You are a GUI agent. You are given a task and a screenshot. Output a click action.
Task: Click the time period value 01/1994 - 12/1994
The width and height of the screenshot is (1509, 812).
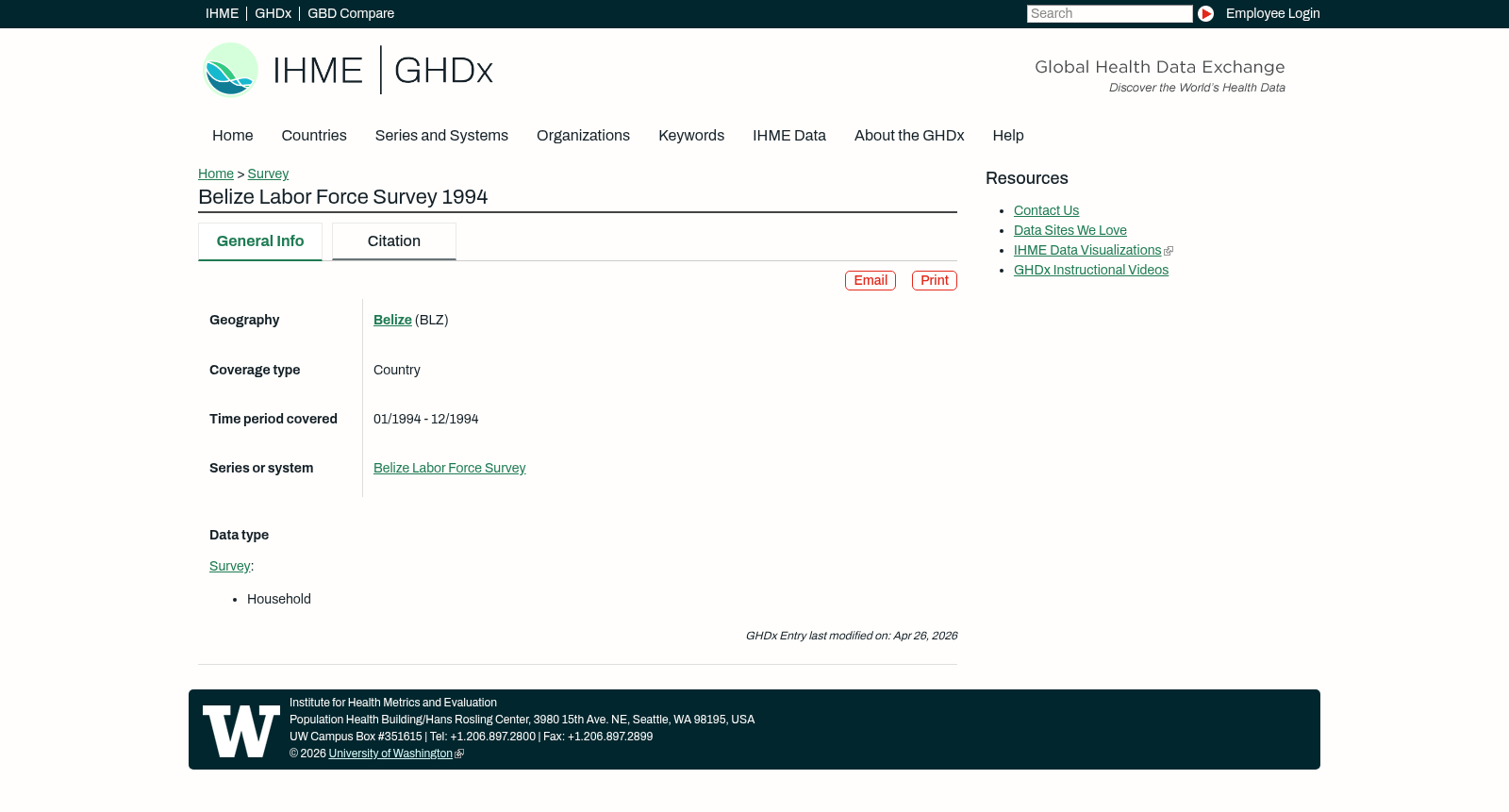(426, 420)
